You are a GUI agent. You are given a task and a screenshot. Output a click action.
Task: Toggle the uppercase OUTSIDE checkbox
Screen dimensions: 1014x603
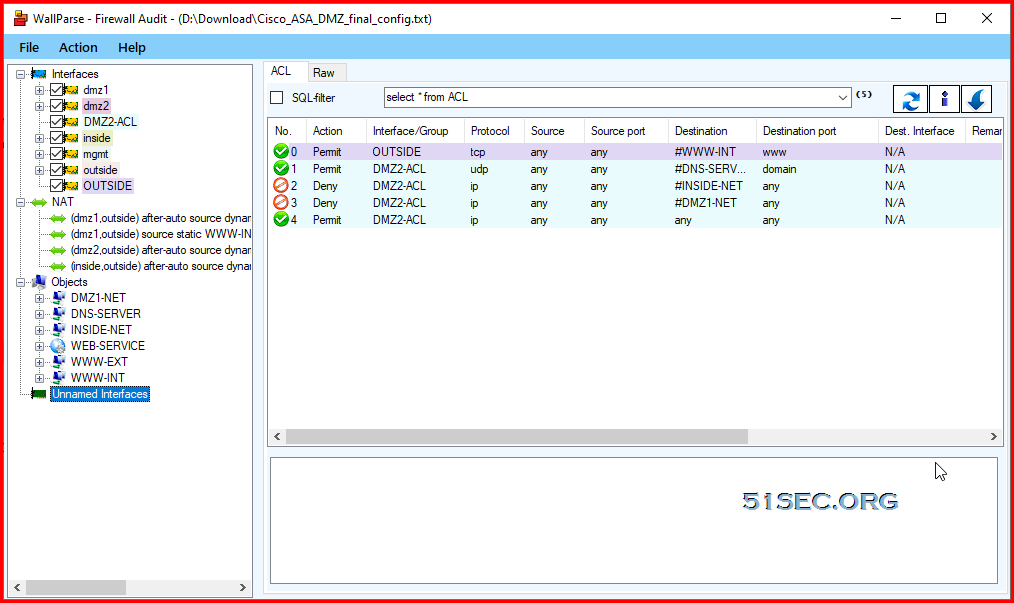56,186
